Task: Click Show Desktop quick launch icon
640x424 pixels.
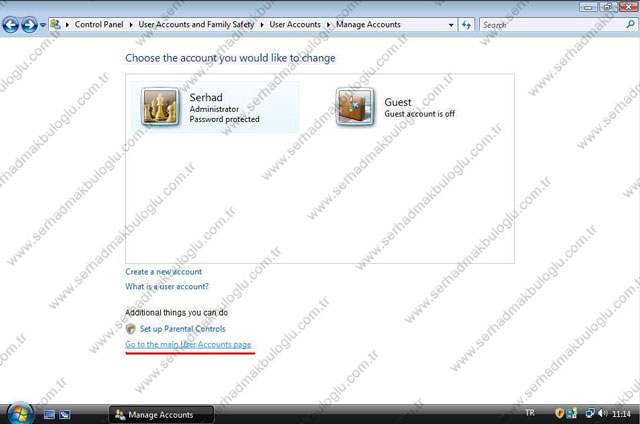Action: 49,415
